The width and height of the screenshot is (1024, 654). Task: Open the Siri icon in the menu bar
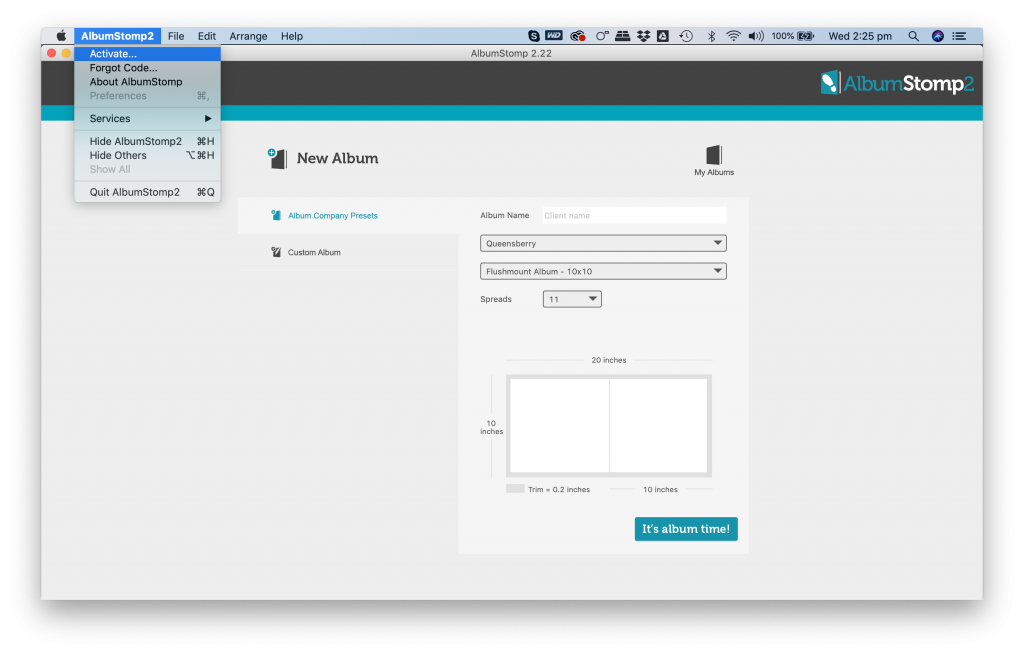(938, 36)
